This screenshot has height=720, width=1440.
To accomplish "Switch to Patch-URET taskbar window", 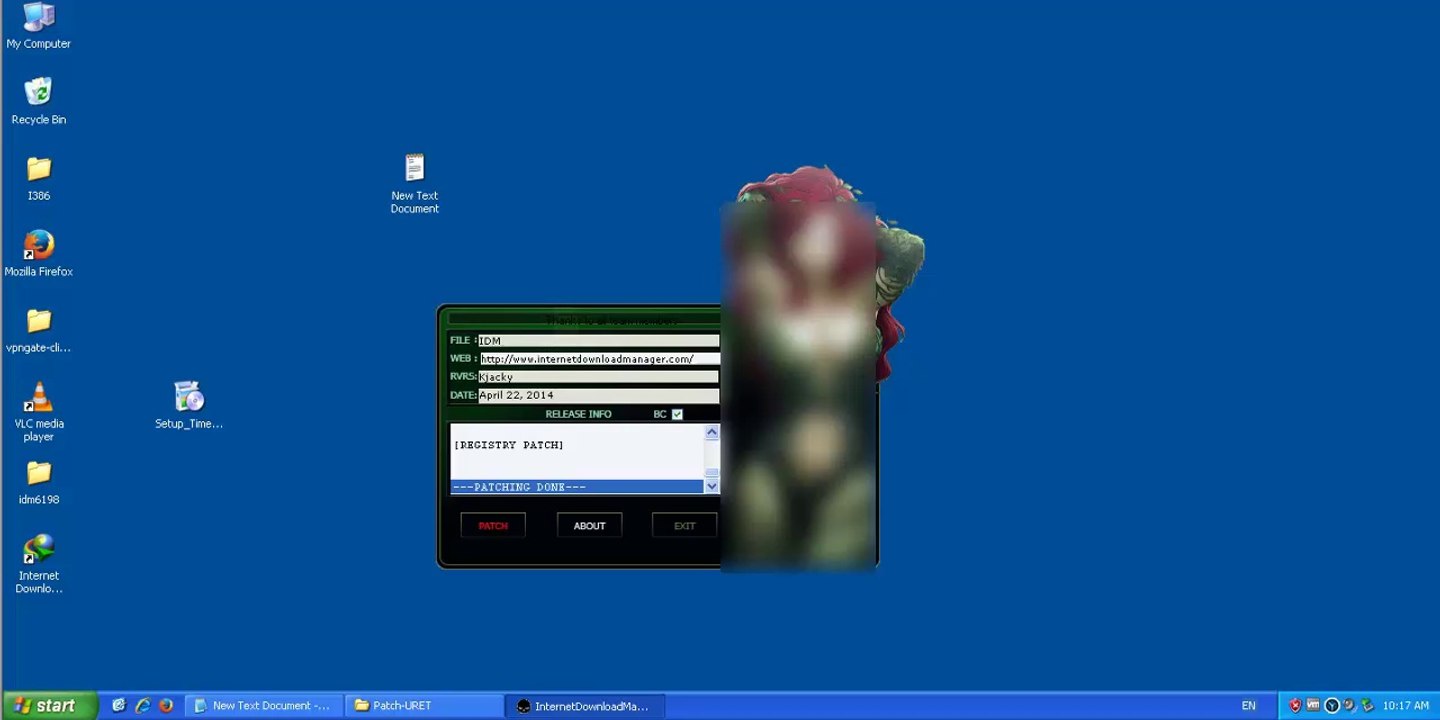I will (425, 705).
